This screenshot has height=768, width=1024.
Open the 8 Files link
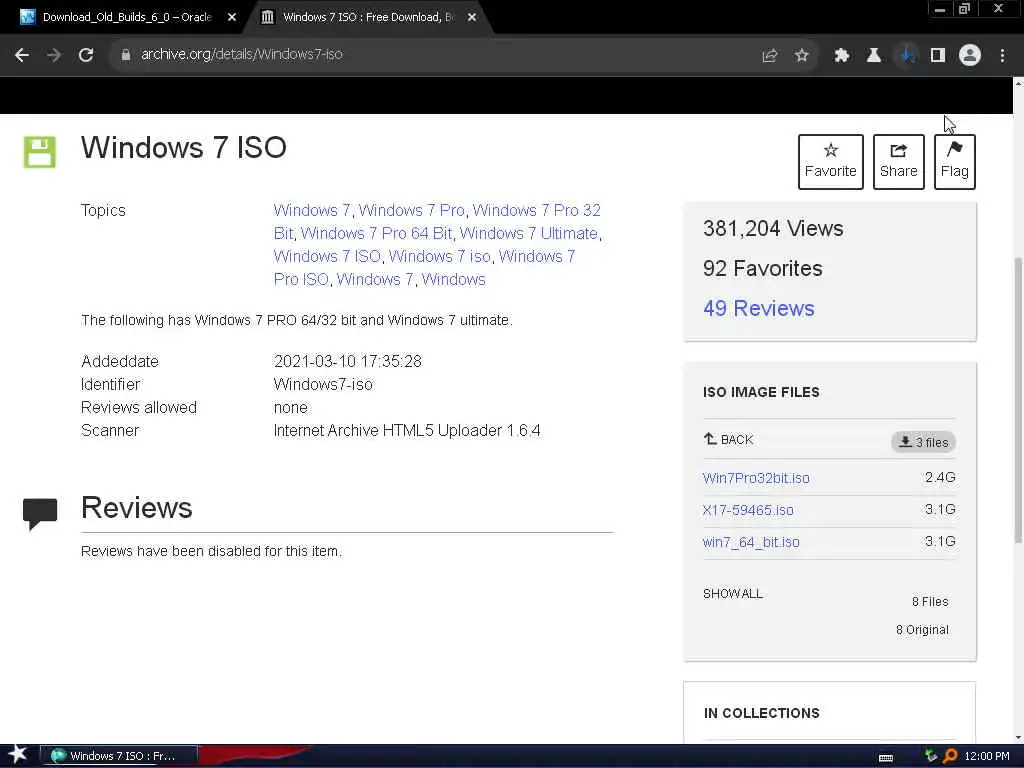click(930, 601)
